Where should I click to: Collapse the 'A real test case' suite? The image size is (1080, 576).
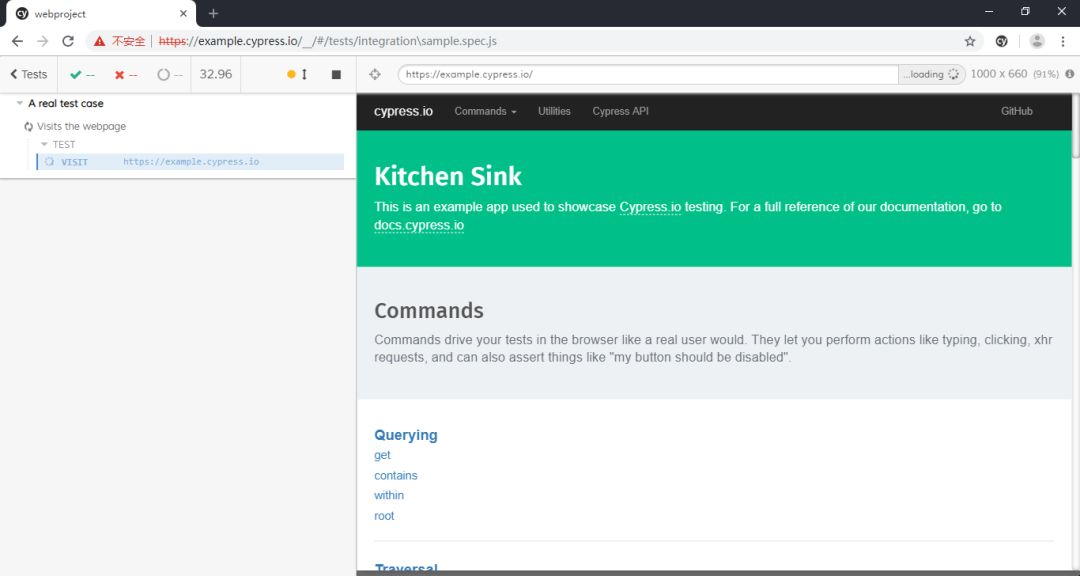click(20, 103)
